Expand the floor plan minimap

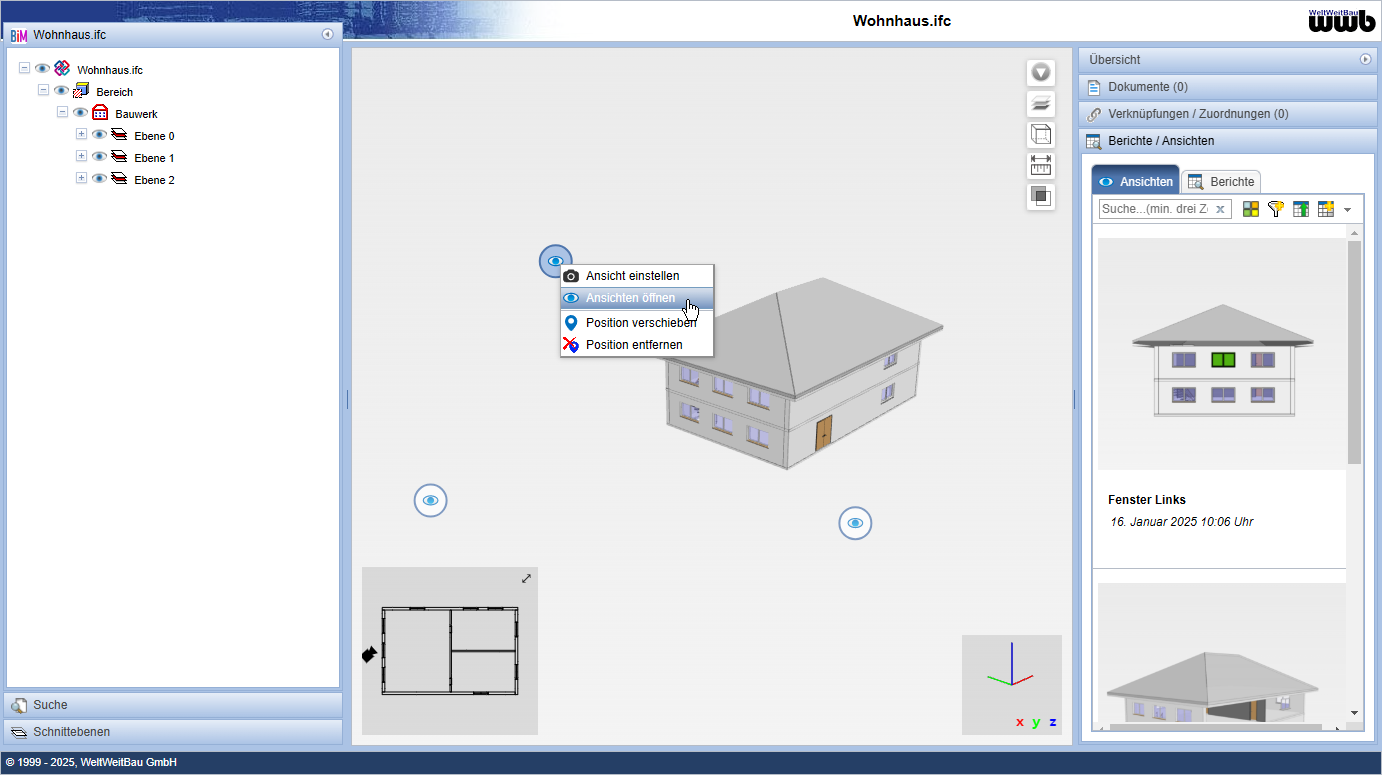526,578
